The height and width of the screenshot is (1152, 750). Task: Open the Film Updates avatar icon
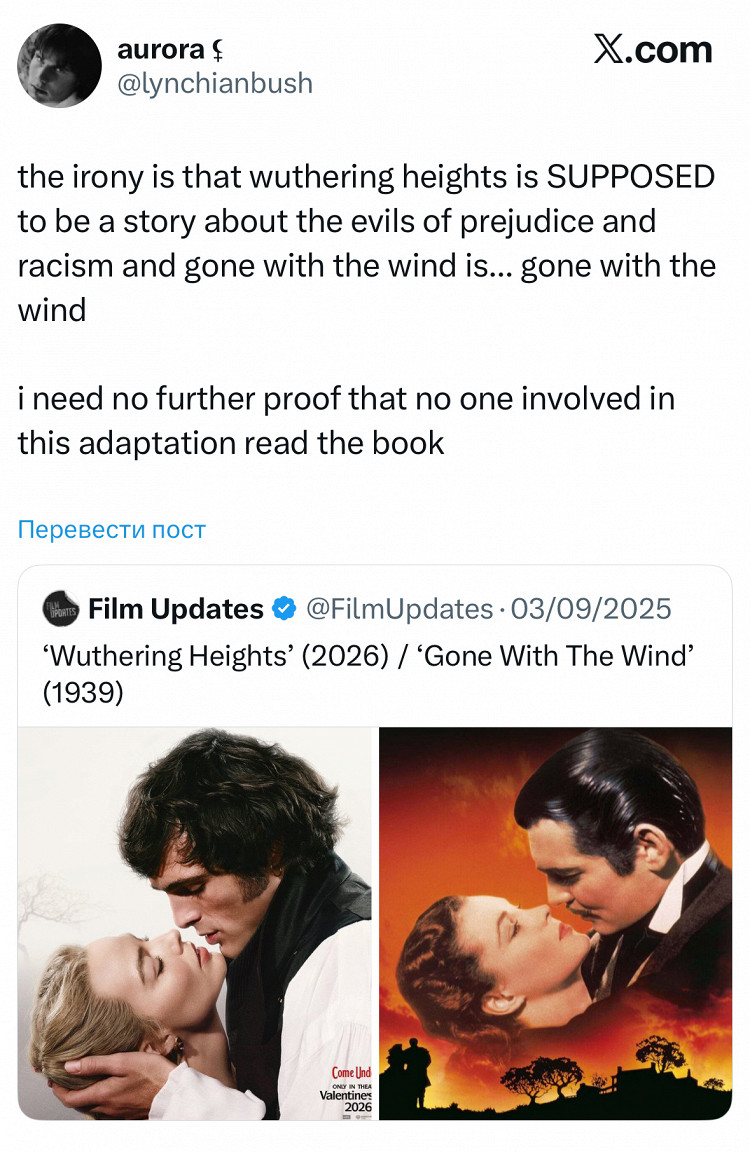pos(60,608)
